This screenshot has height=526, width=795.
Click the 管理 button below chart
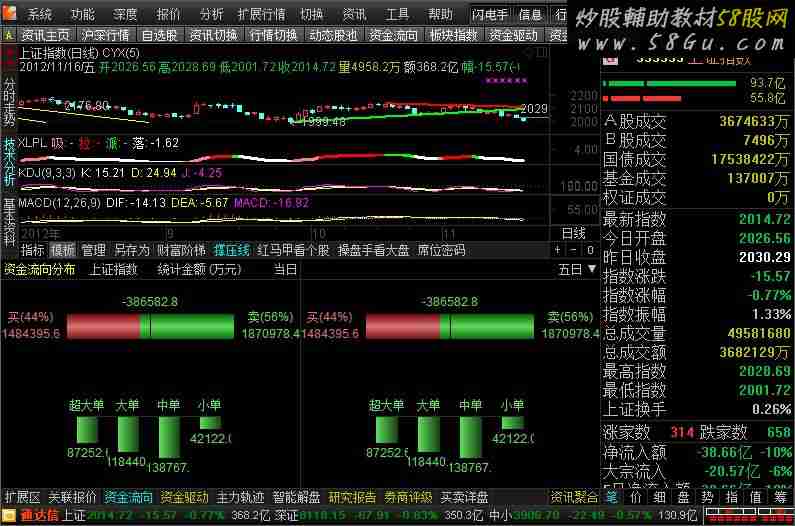[x=94, y=250]
